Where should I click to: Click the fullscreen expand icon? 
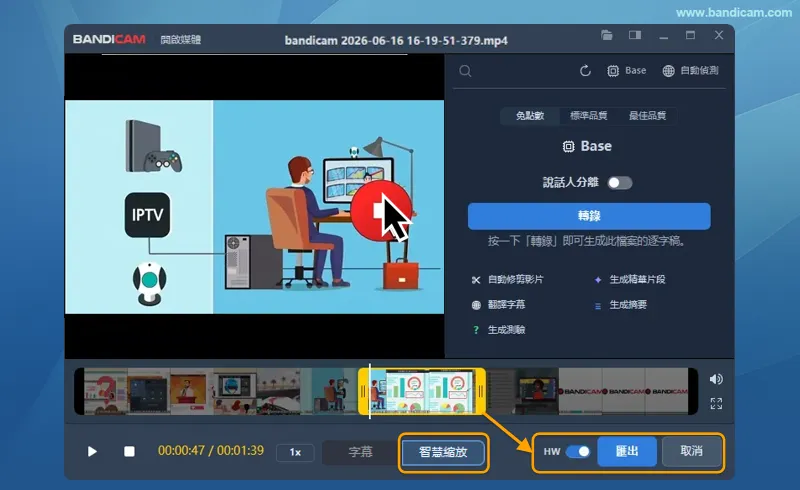tap(716, 404)
